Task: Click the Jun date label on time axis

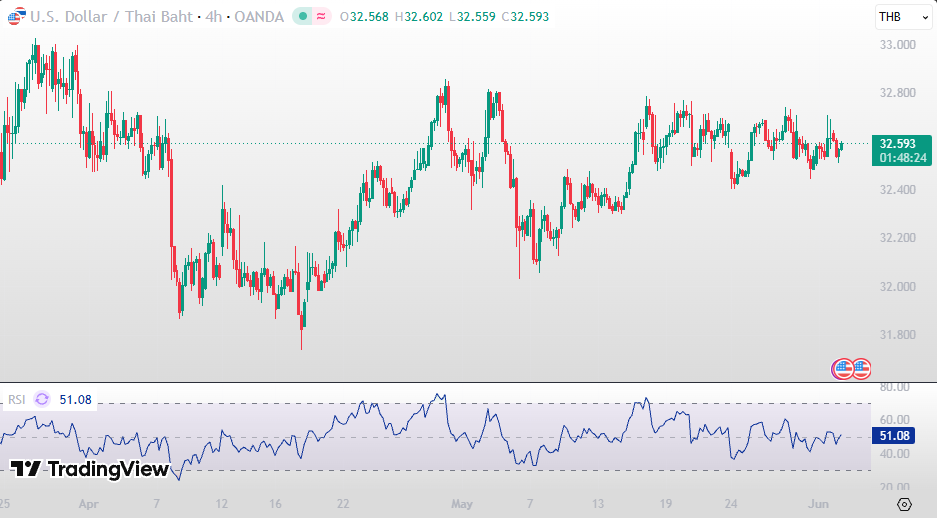Action: (x=818, y=504)
